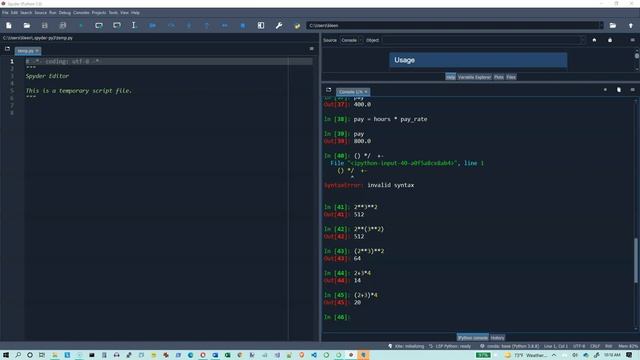Open the Run menu
This screenshot has width=640, height=360.
point(53,13)
